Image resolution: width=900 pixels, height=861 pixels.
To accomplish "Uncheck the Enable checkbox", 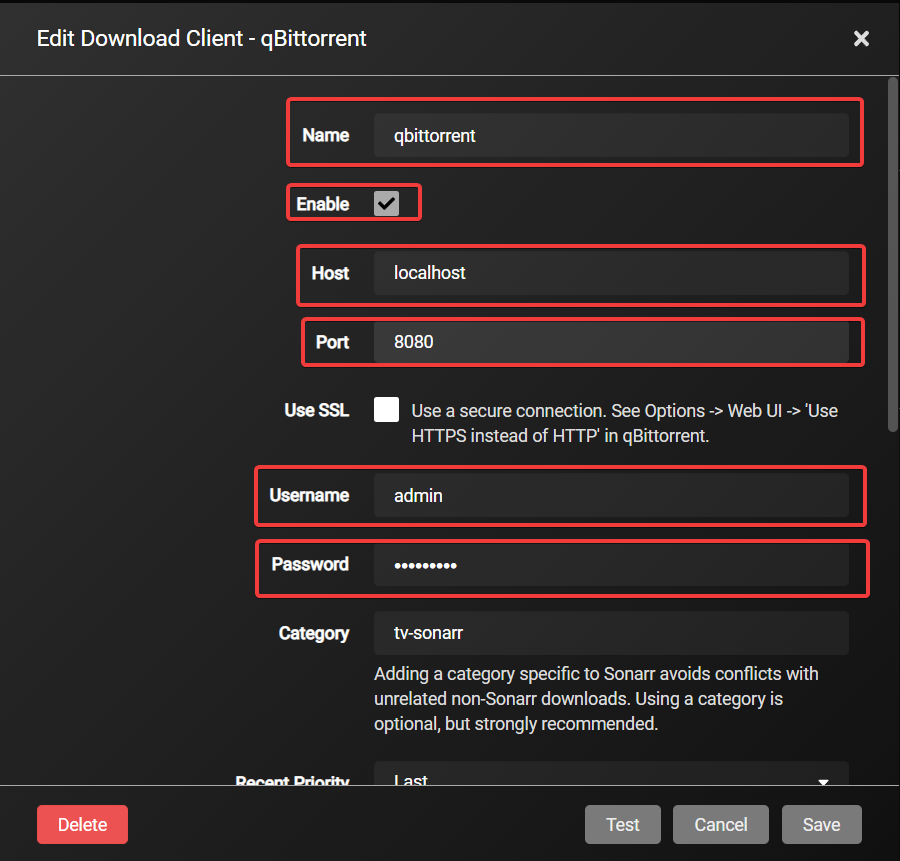I will click(386, 203).
